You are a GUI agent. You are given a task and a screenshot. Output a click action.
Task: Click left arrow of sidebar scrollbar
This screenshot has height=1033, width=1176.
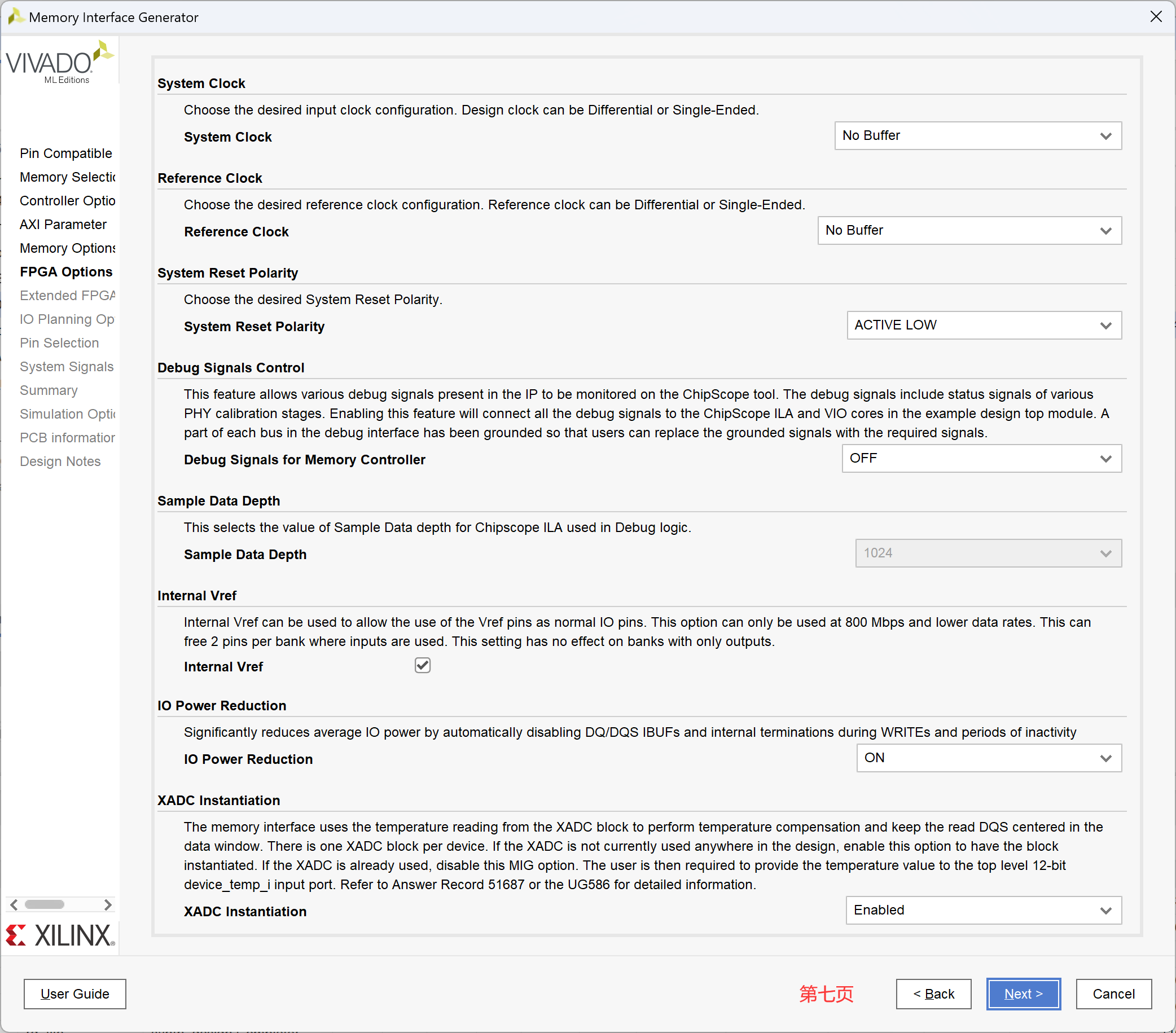[14, 904]
